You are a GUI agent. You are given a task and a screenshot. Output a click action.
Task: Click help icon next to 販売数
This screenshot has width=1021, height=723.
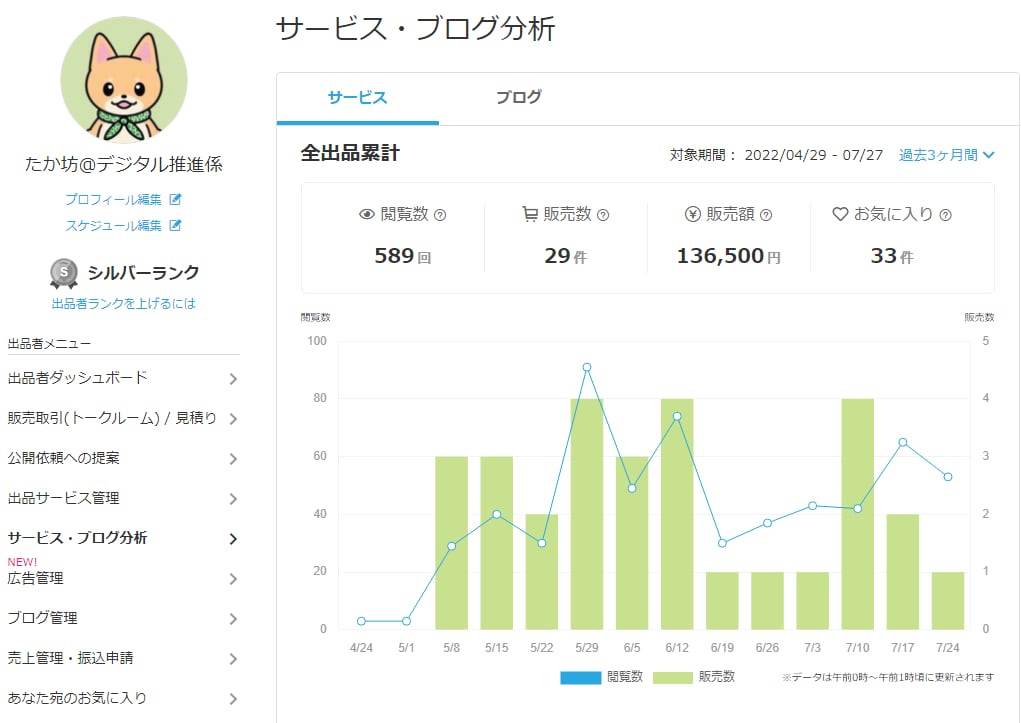(x=603, y=215)
